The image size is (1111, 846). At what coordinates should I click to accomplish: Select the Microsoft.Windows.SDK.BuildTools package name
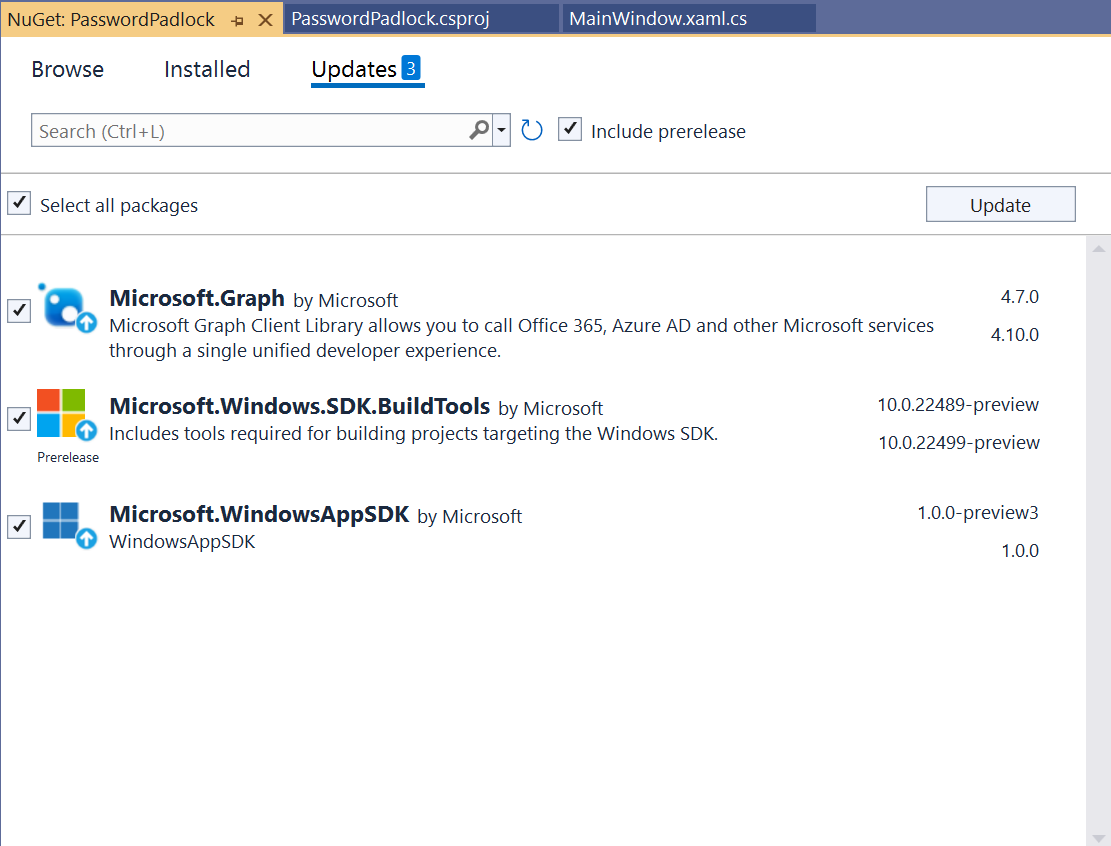click(x=300, y=406)
